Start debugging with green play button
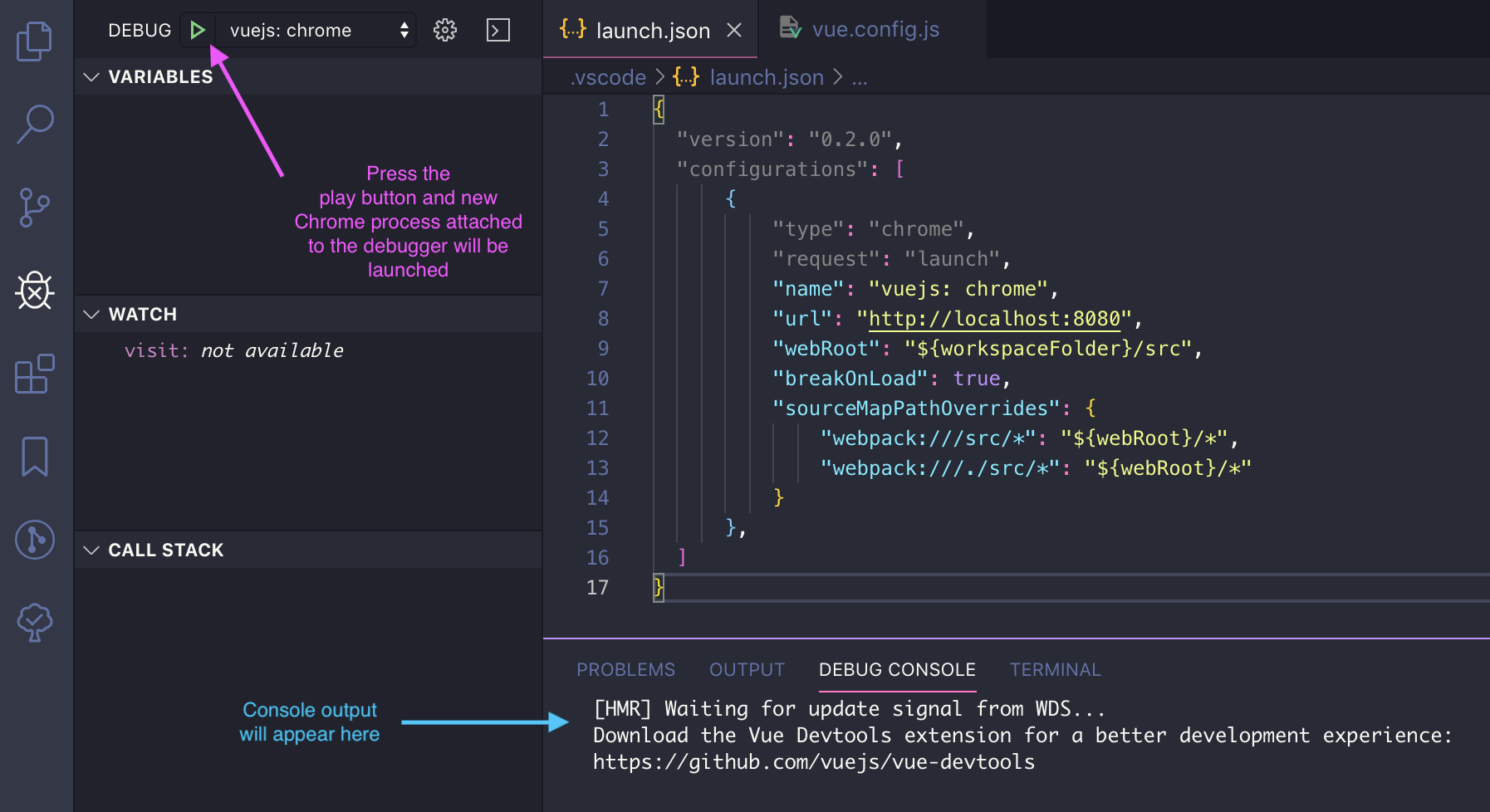 (x=198, y=31)
